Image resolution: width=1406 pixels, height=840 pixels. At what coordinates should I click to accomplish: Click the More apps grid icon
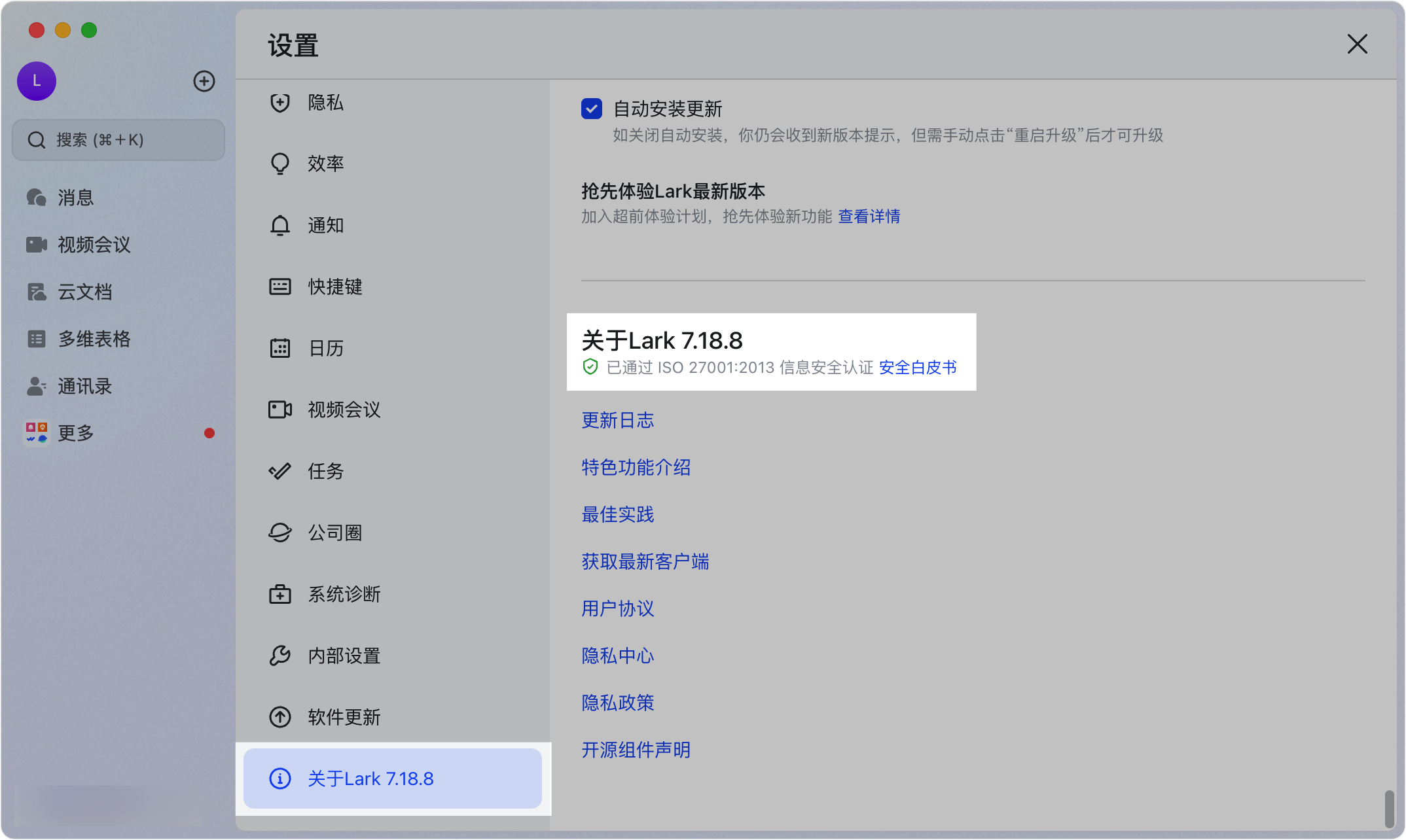point(37,432)
